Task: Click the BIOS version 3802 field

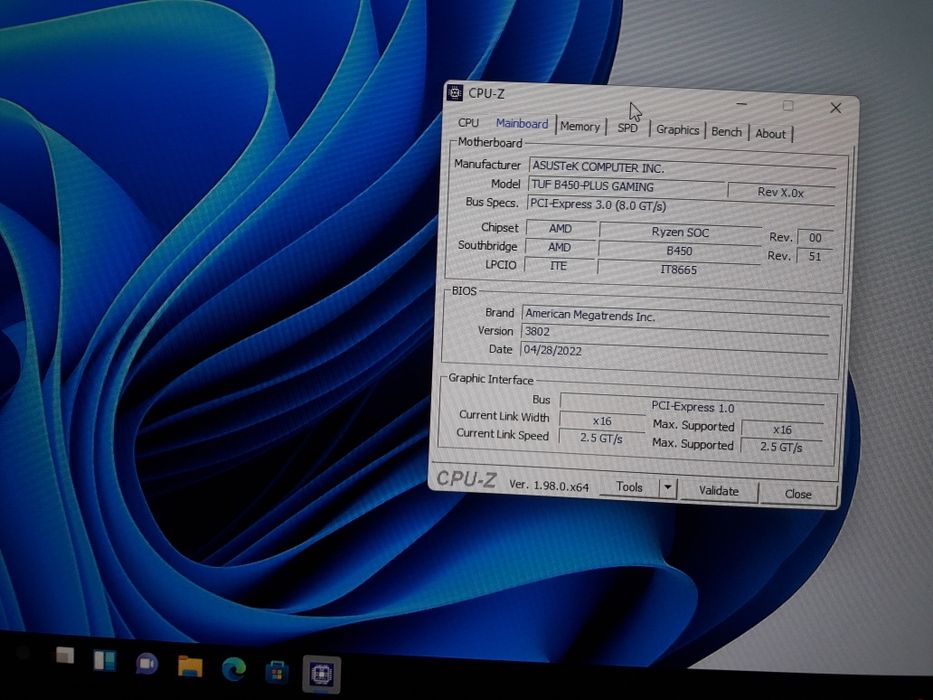Action: pos(674,333)
